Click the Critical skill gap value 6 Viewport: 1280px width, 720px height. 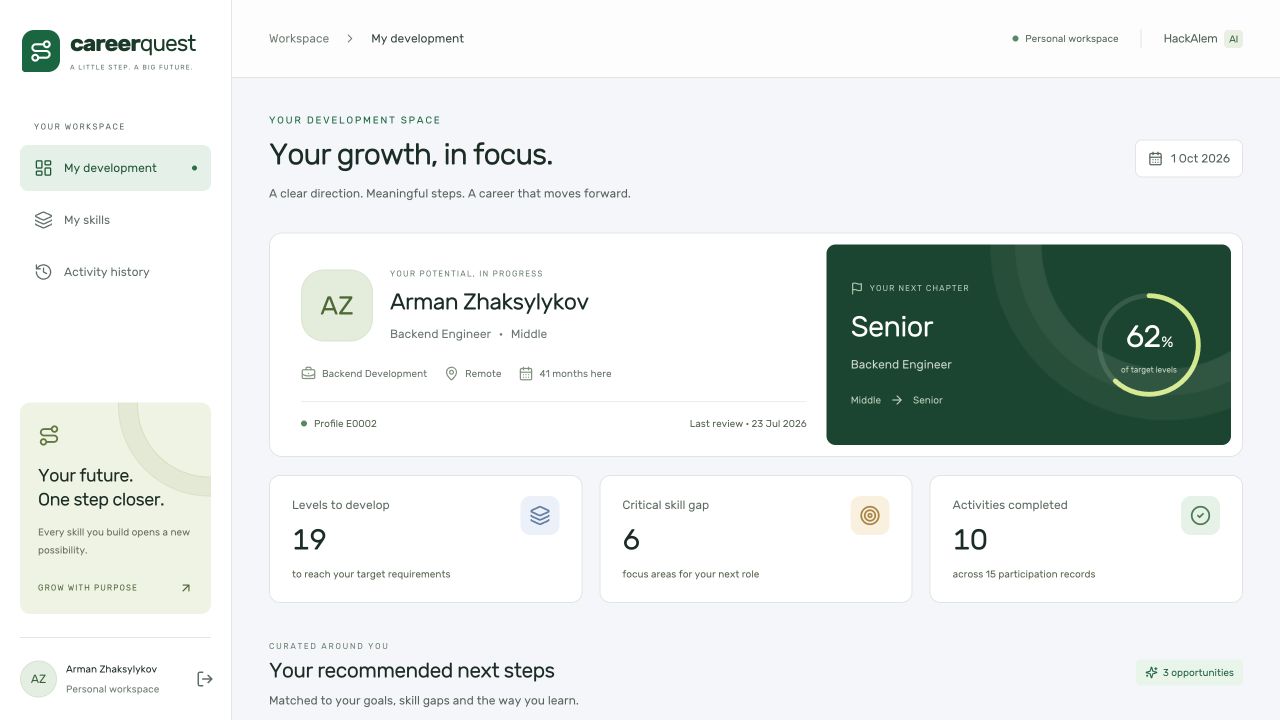point(631,540)
